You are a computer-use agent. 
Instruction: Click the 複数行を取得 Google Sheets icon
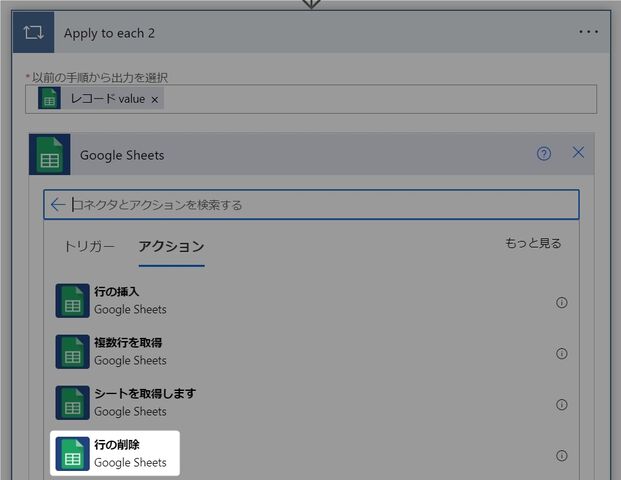(72, 352)
